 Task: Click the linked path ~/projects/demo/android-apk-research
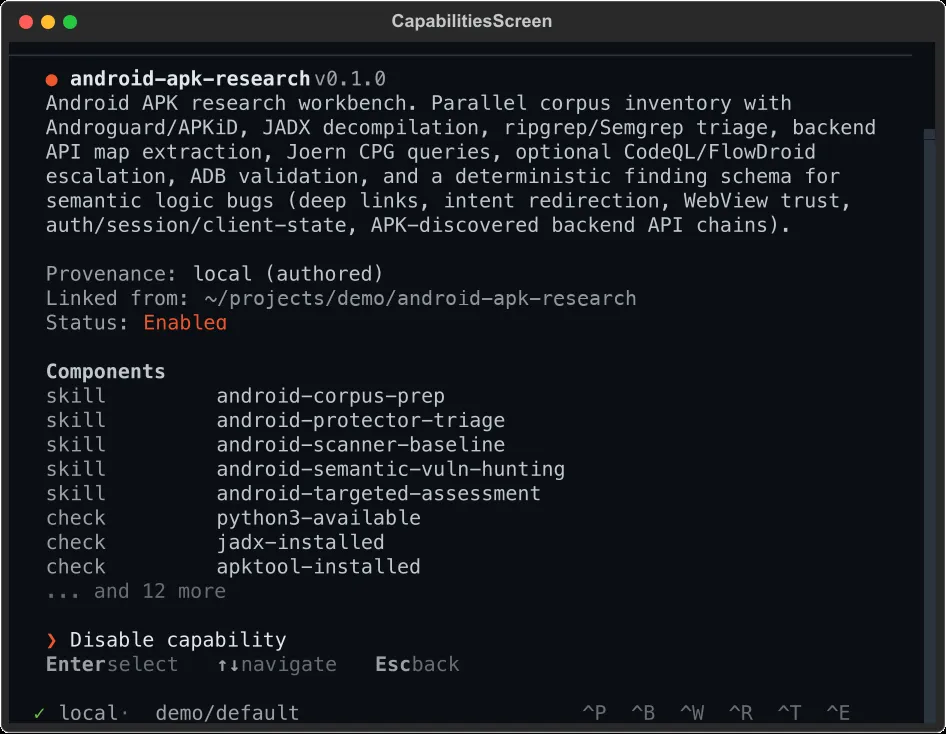click(x=420, y=299)
